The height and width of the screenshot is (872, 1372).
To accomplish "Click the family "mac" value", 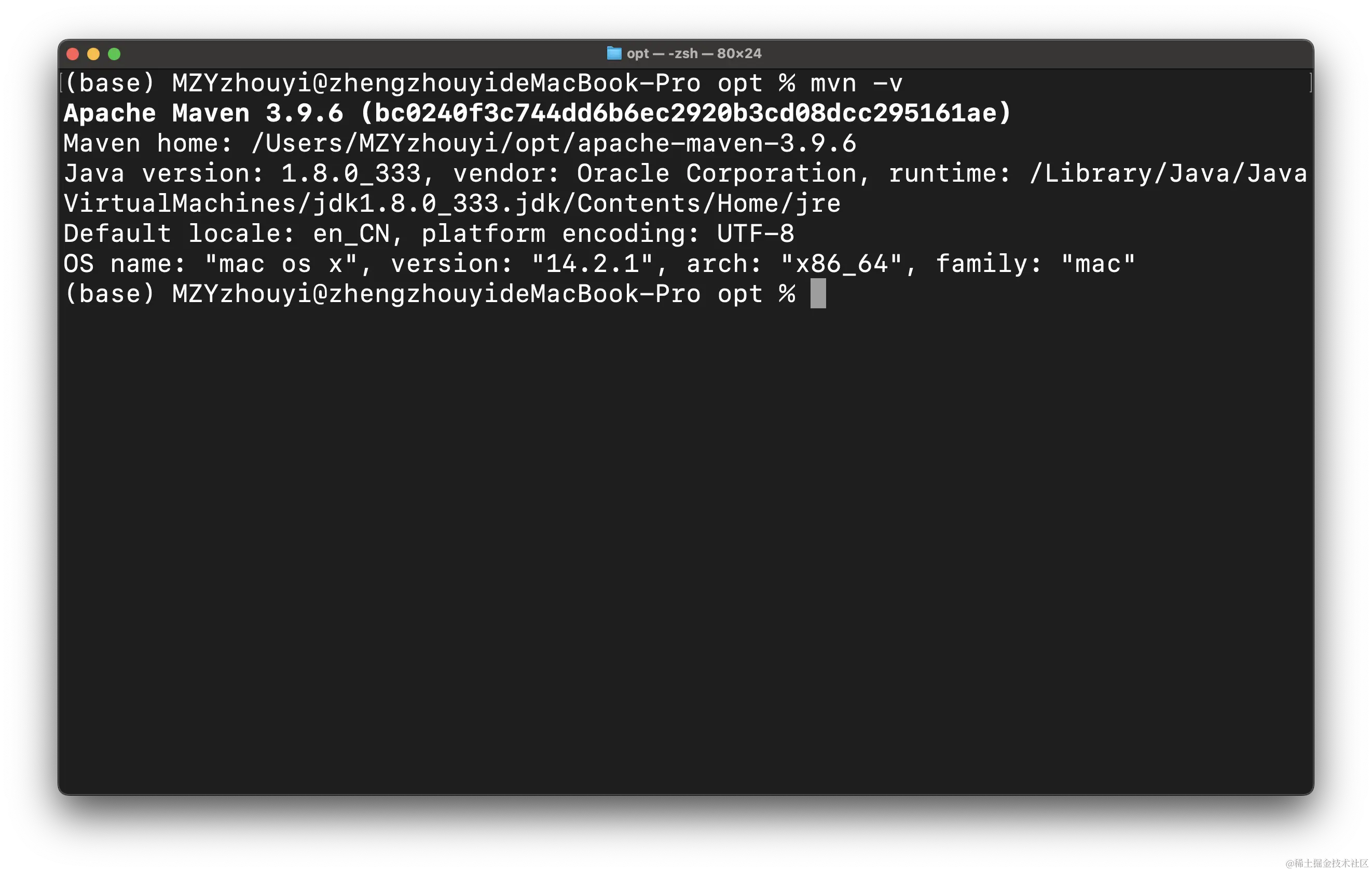I will [x=1097, y=264].
